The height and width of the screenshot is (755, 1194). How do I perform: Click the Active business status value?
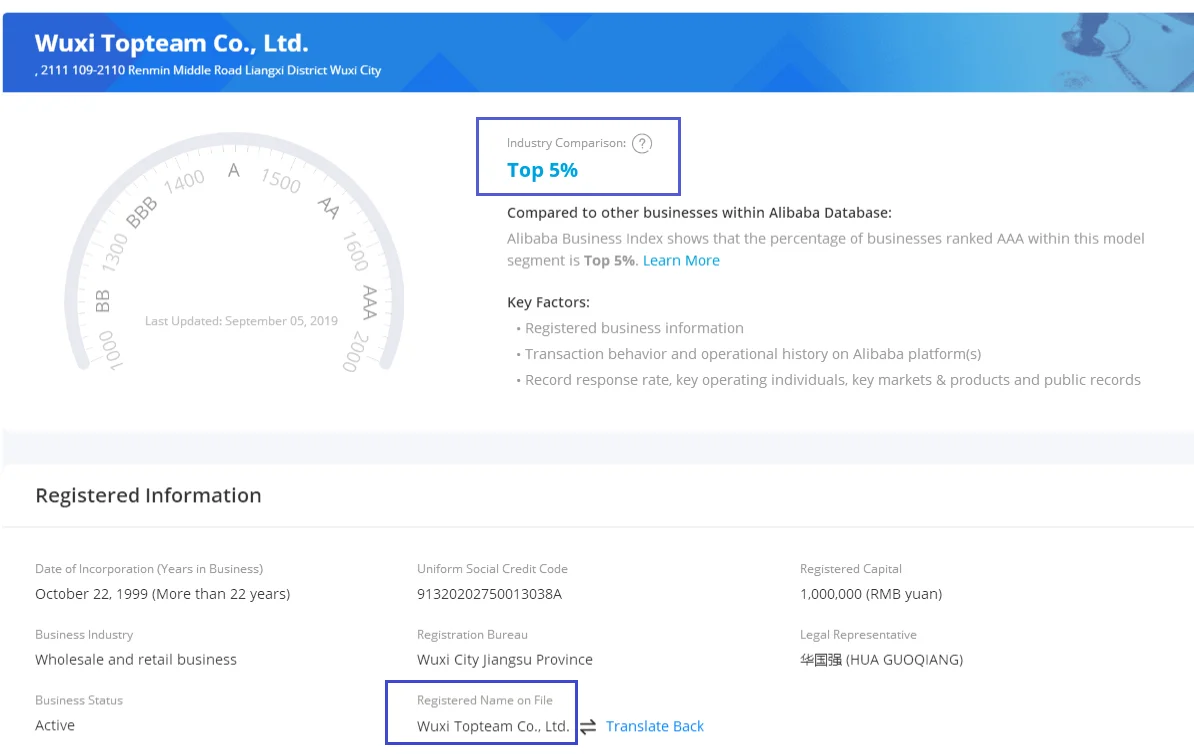(x=55, y=725)
